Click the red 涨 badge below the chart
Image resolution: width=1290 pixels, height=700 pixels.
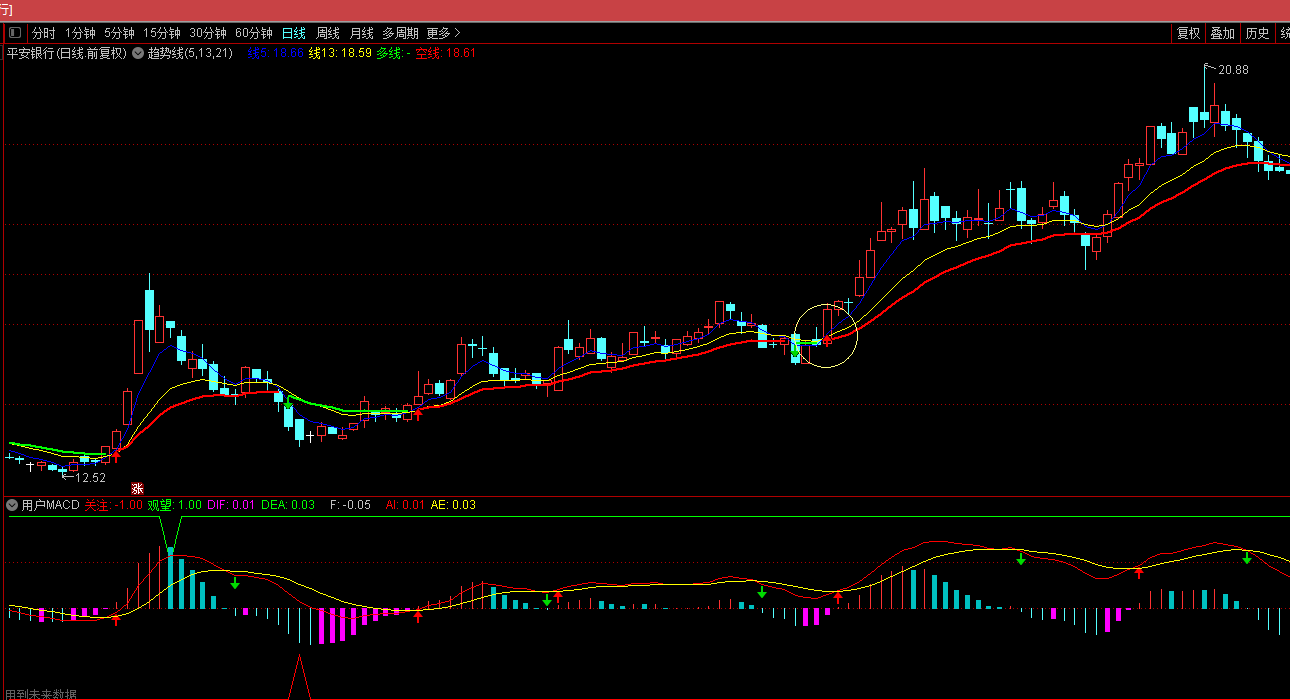137,489
